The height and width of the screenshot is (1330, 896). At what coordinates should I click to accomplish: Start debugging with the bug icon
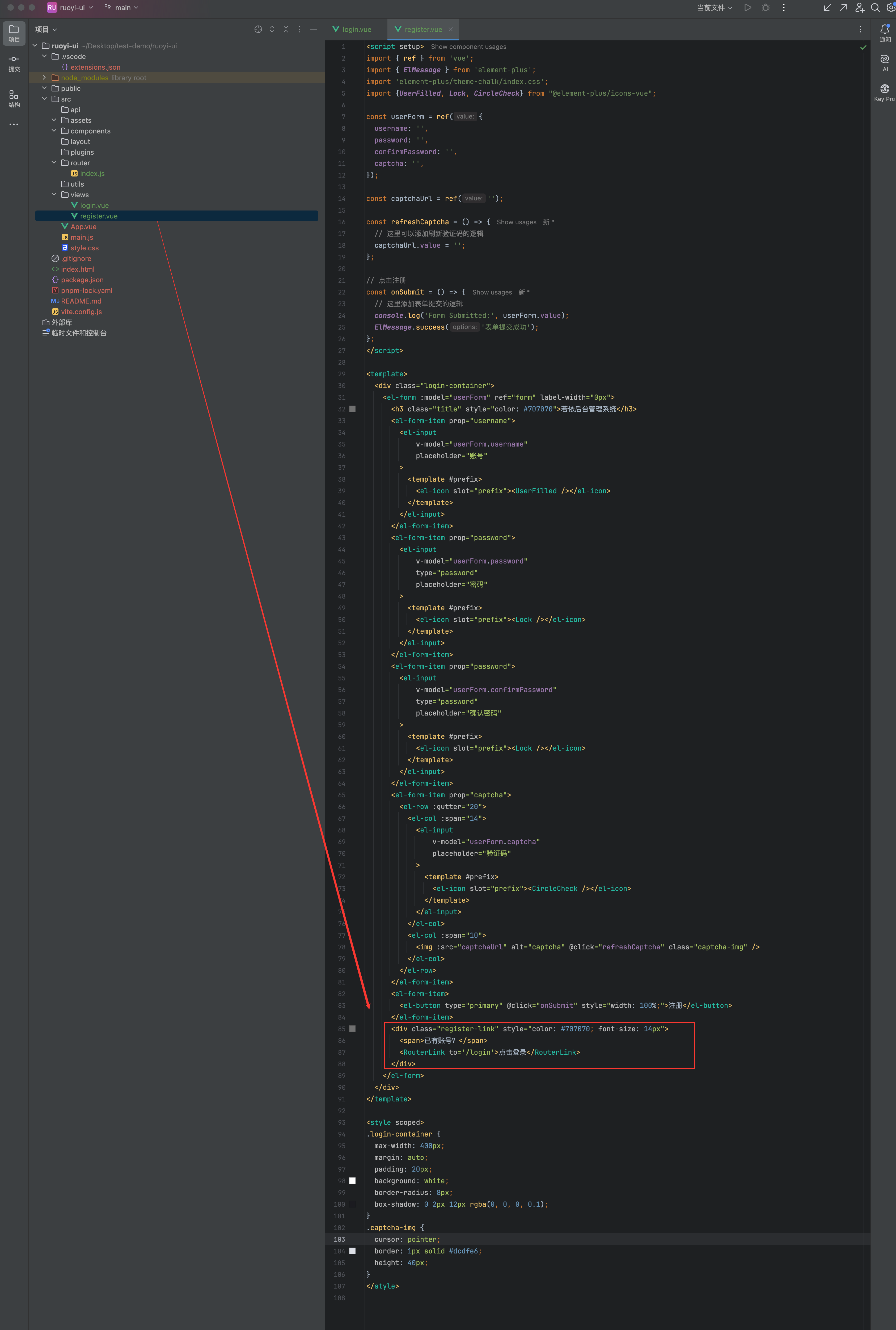(766, 7)
